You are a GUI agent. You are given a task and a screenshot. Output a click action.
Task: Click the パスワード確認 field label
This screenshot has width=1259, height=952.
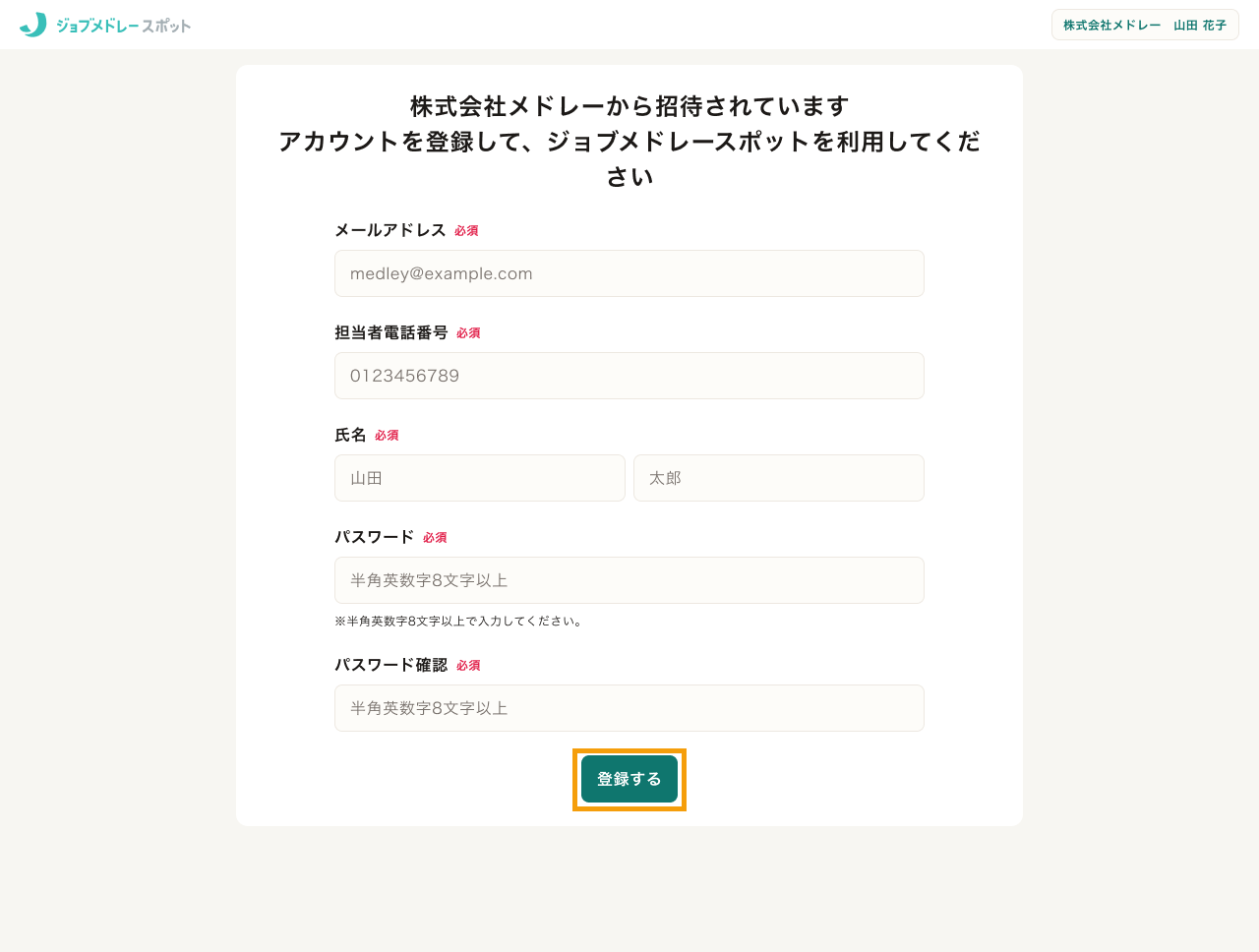pyautogui.click(x=391, y=665)
